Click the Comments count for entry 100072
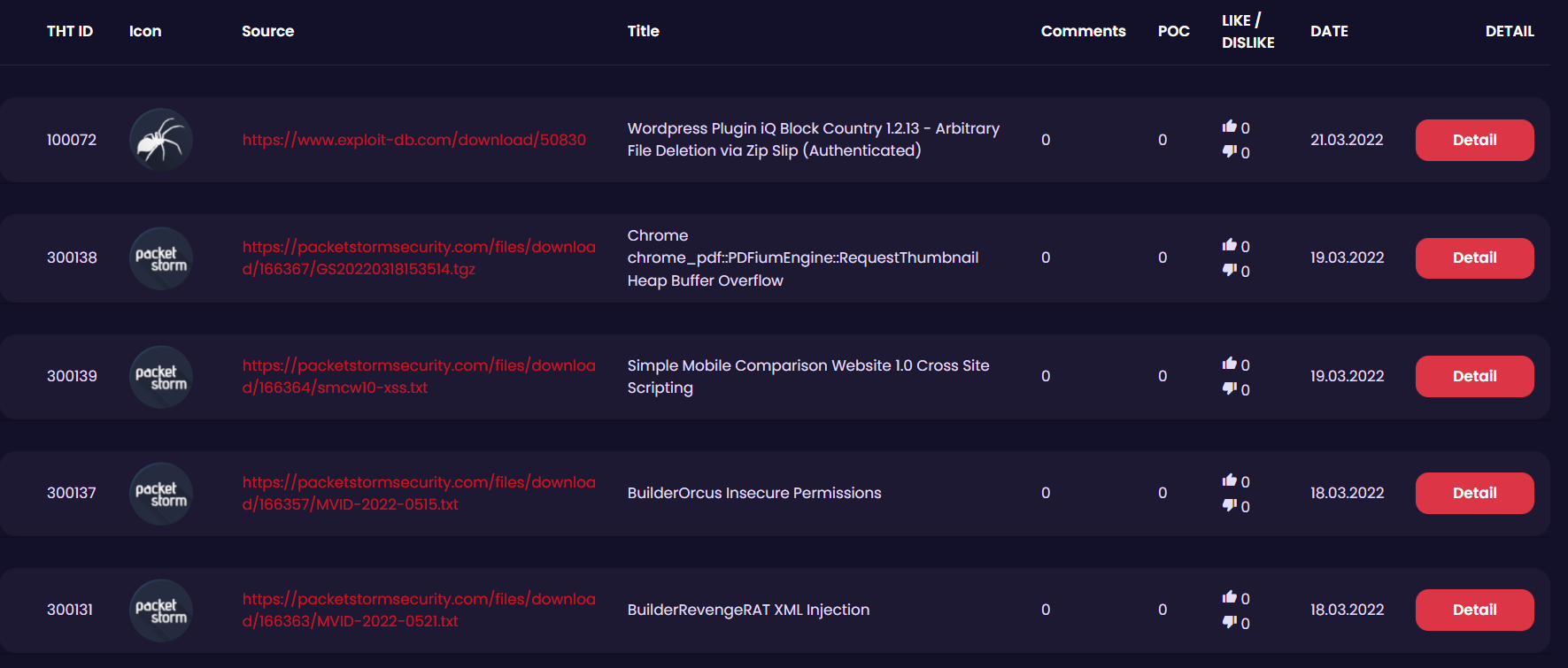Image resolution: width=1568 pixels, height=668 pixels. click(x=1046, y=140)
